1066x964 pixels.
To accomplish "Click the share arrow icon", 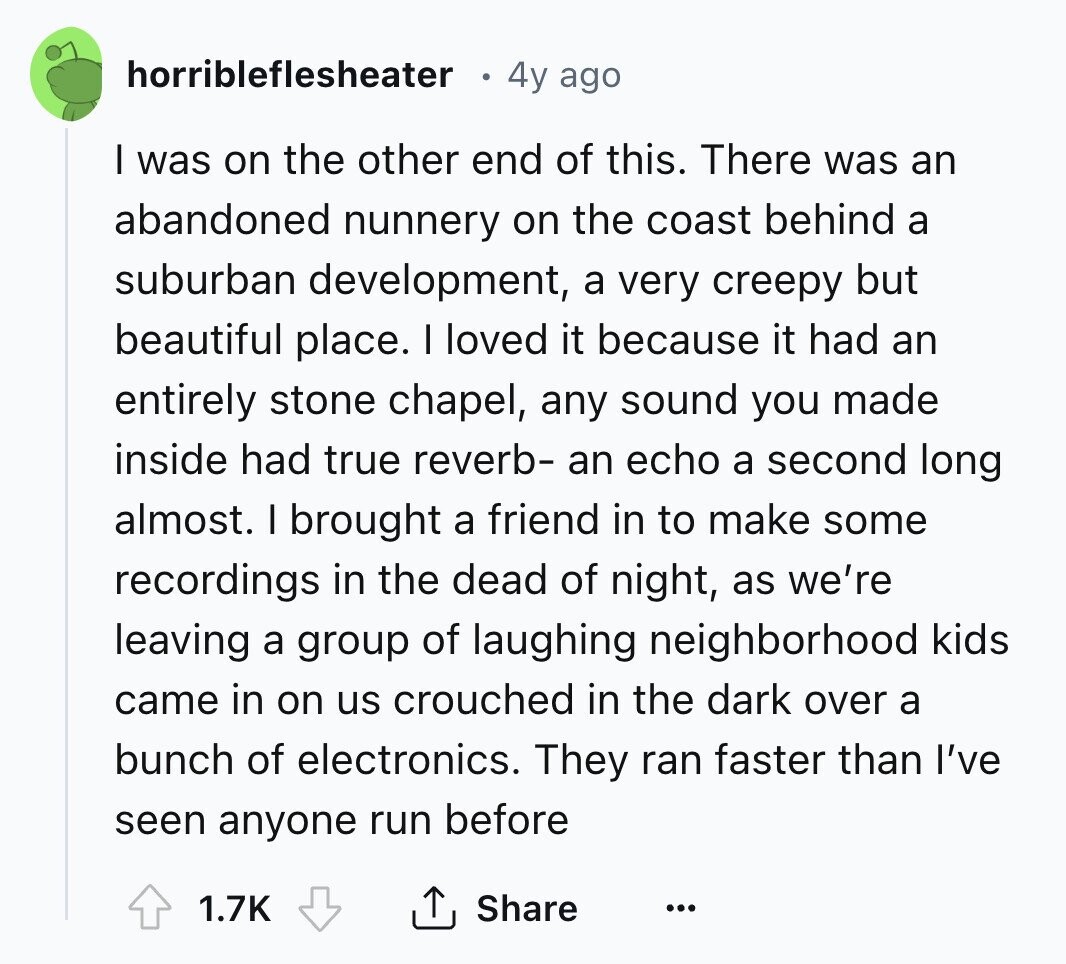I will click(x=434, y=908).
